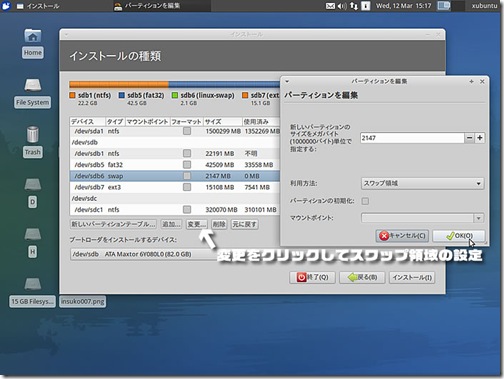Open the 利用方法 スワップ領域 dropdown
The image size is (504, 379).
tap(422, 183)
